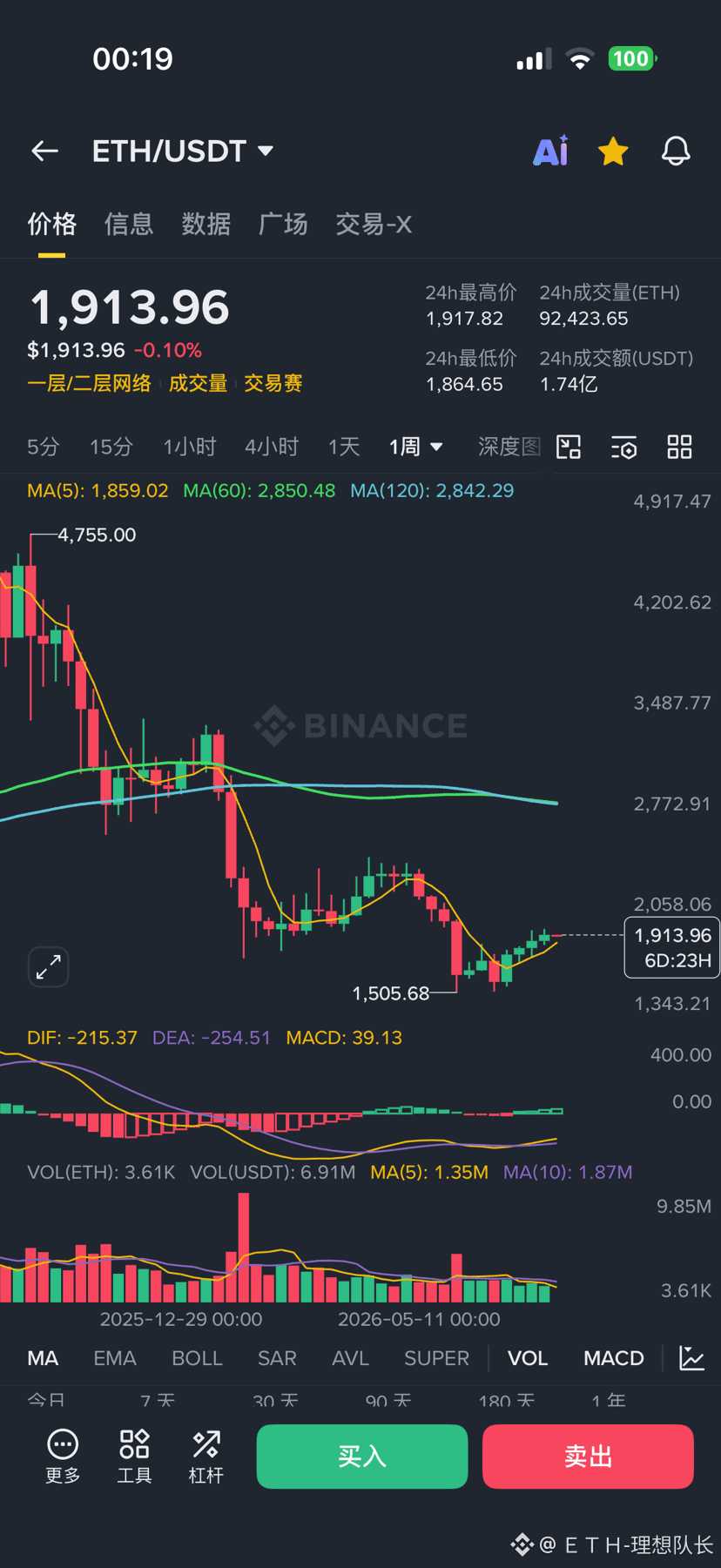Click the MA(5) indicator value 1,859.02
This screenshot has height=1568, width=721.
(98, 490)
